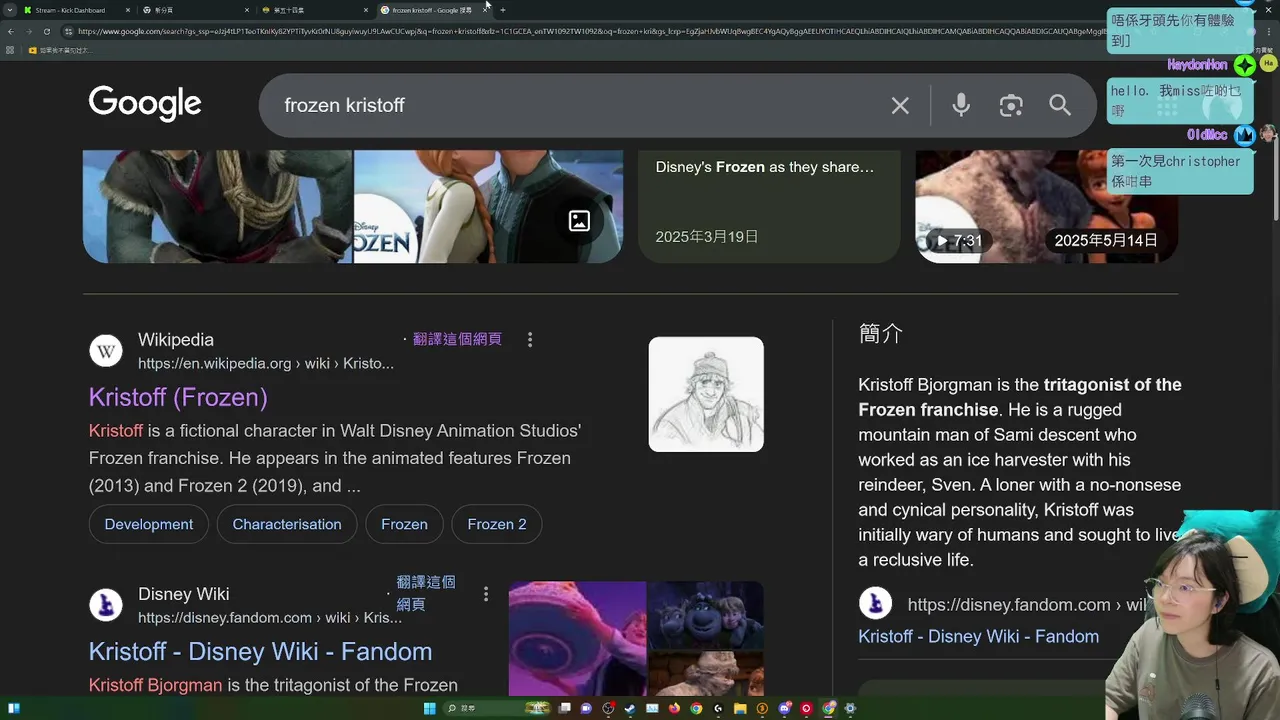The image size is (1280, 720).
Task: Click the Windows taskbar search box
Action: [x=497, y=708]
